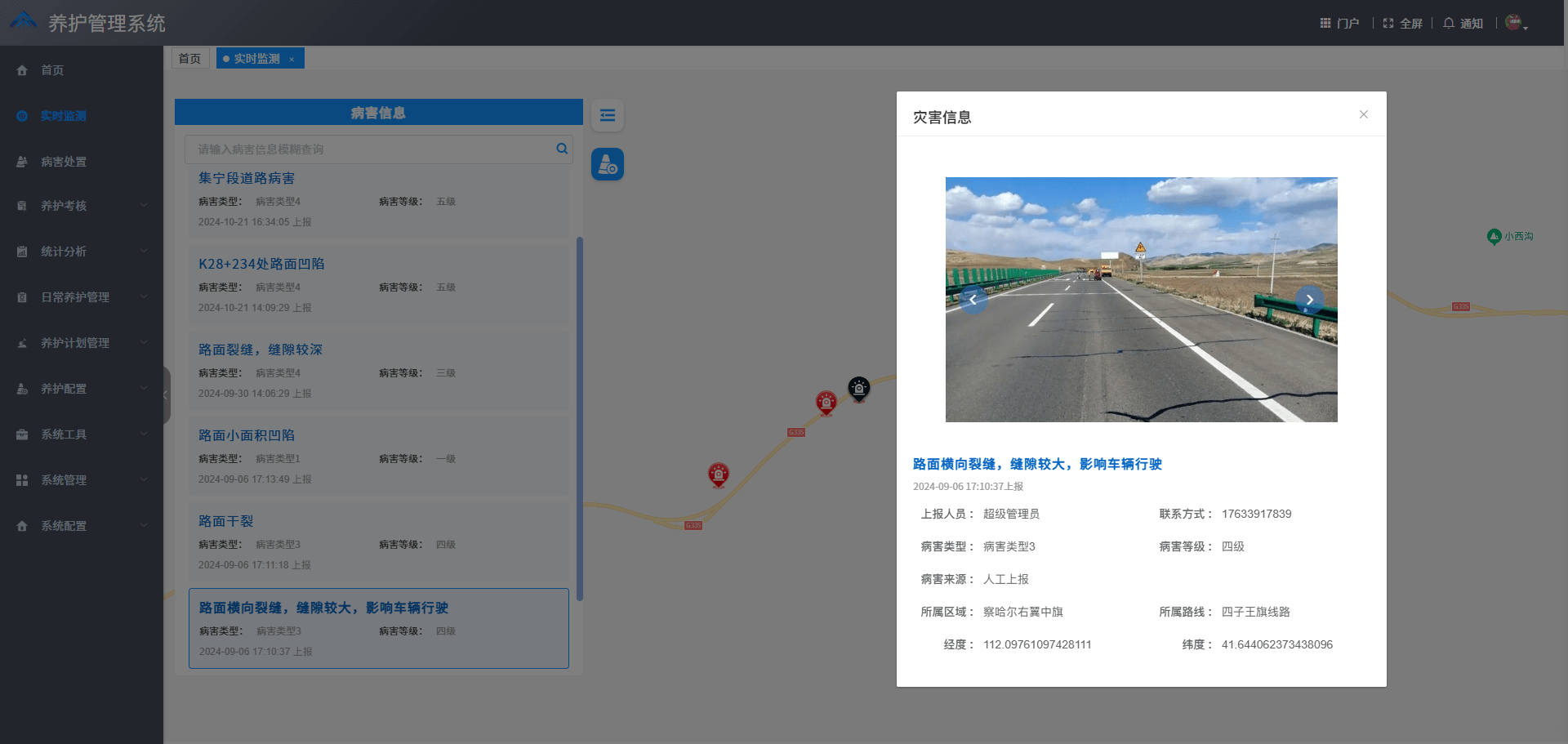Expand the 系统管理 sidebar menu

[x=82, y=480]
